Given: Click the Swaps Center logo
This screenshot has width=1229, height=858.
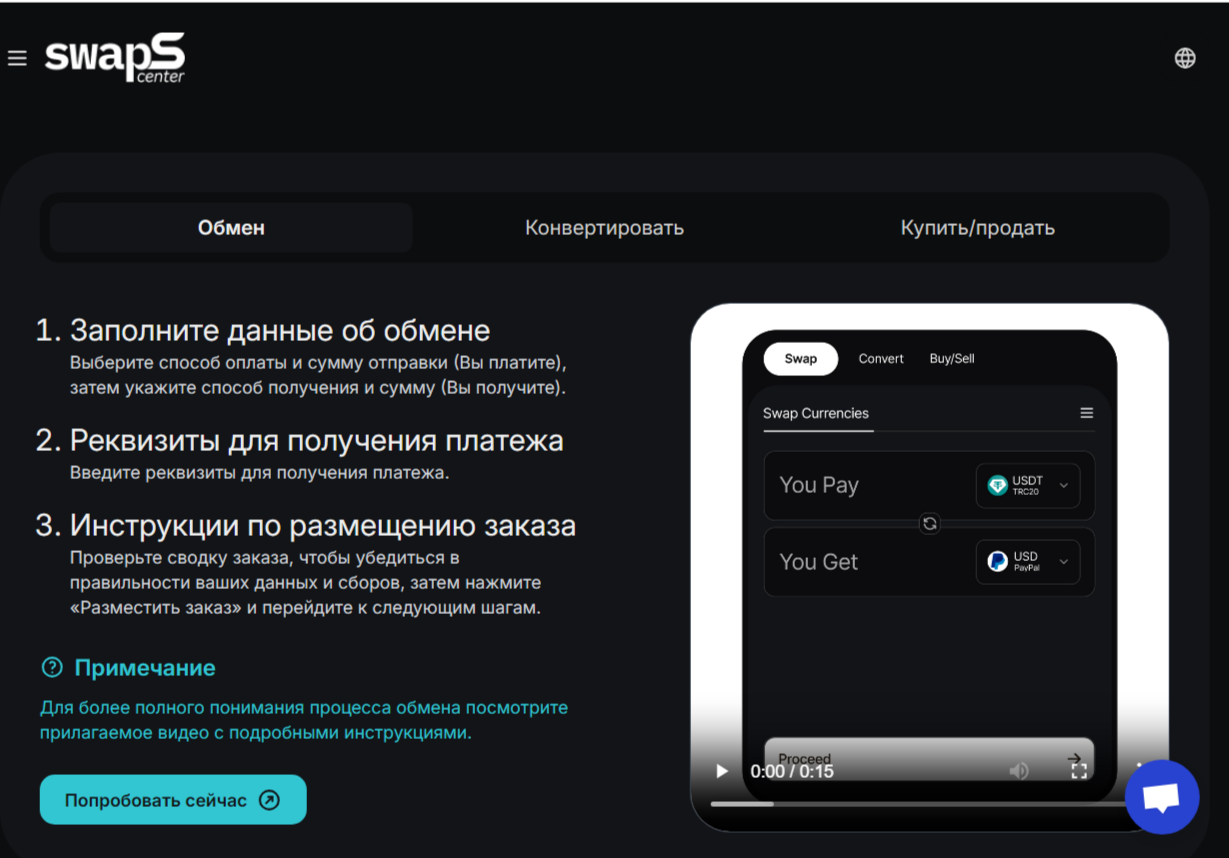Looking at the screenshot, I should pos(115,58).
